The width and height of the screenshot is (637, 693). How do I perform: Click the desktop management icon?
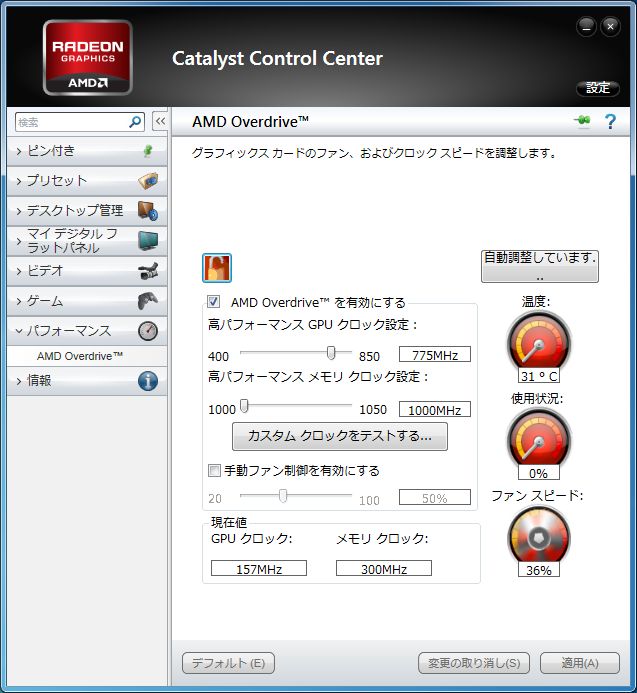tap(148, 211)
